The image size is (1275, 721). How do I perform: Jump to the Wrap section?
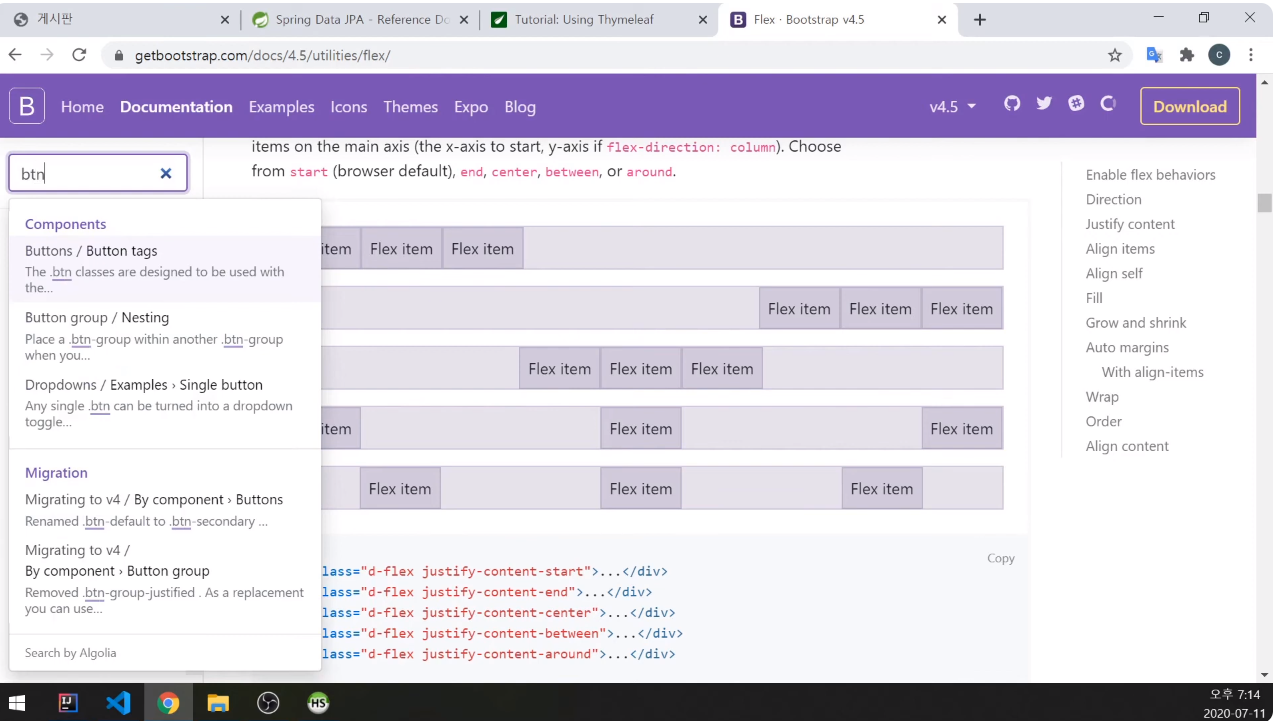(x=1102, y=396)
